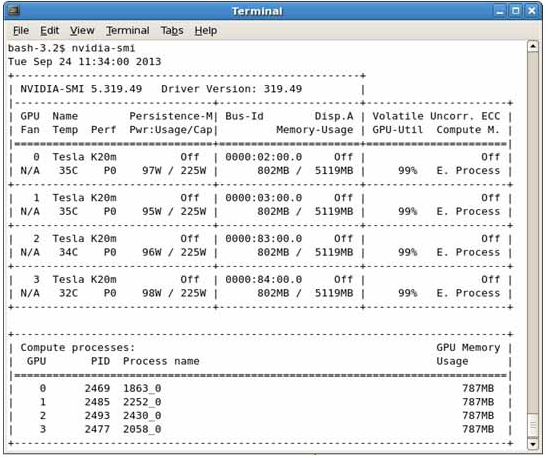Screen dimensions: 548x458
Task: Click process name 2058_0
Action: 142,429
